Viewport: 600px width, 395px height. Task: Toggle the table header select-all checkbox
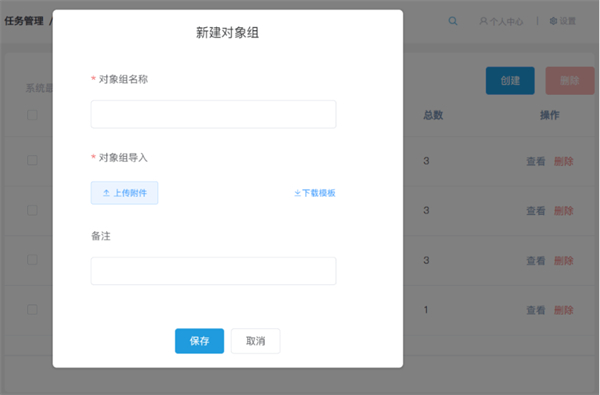33,115
